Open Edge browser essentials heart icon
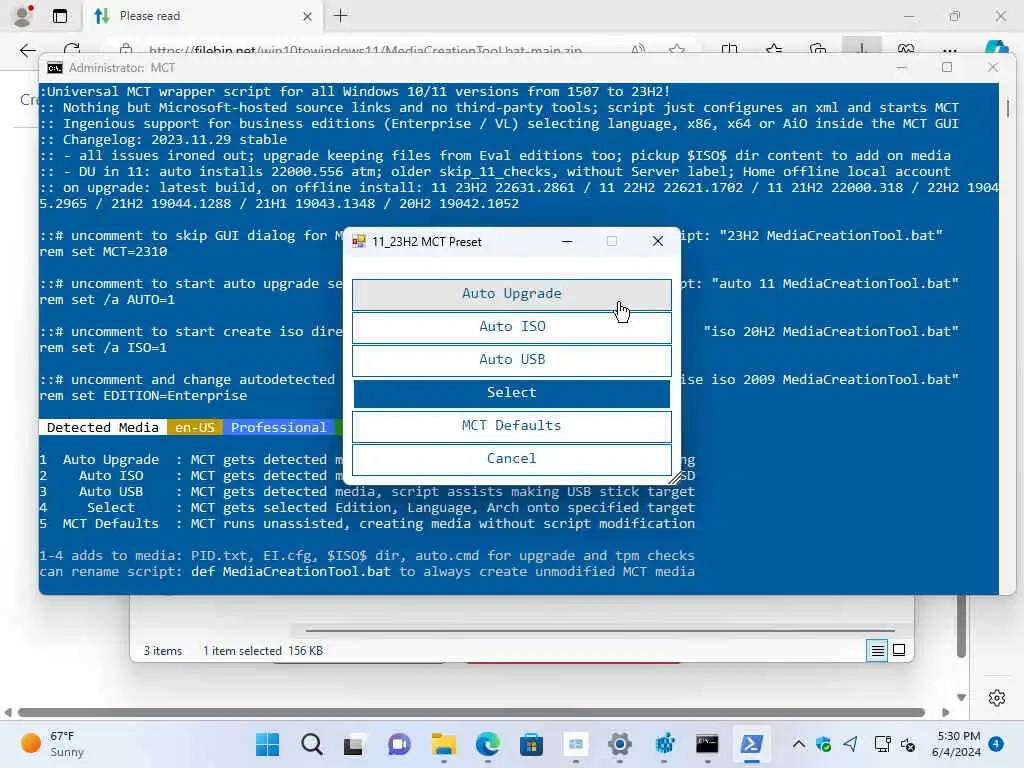This screenshot has width=1024, height=768. (x=906, y=50)
